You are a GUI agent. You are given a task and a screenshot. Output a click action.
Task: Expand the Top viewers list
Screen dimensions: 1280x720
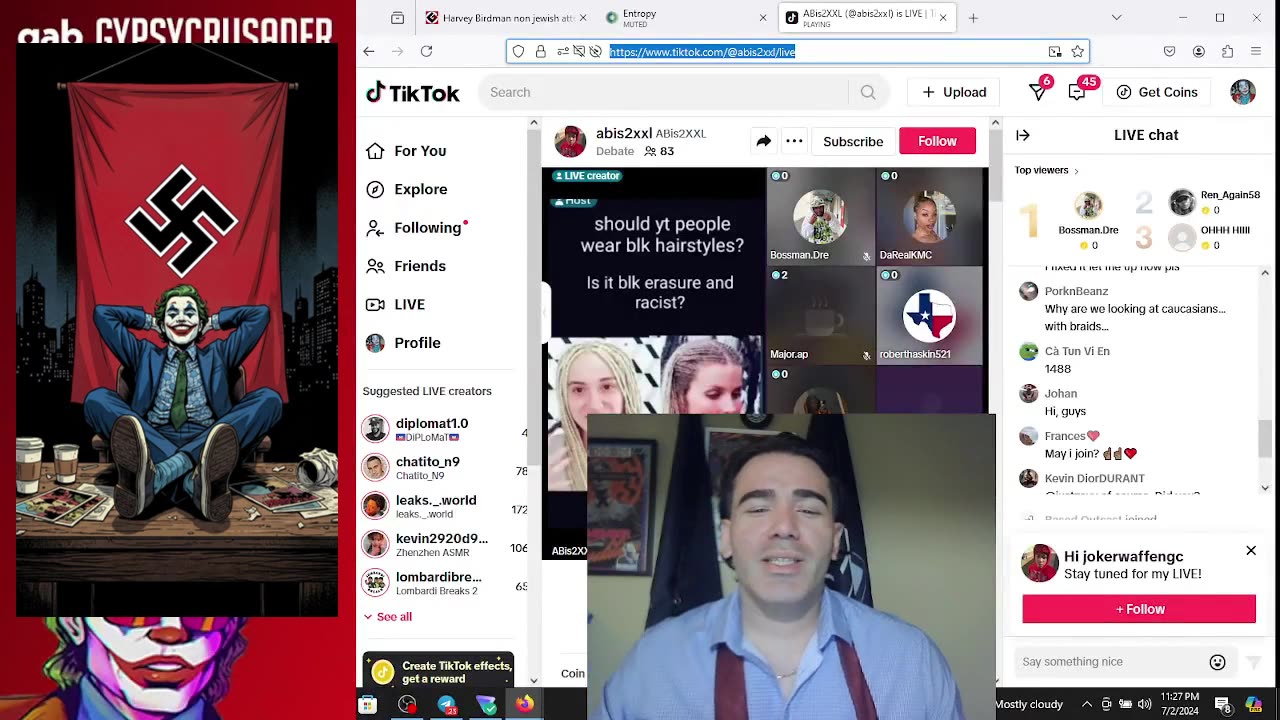click(1047, 170)
